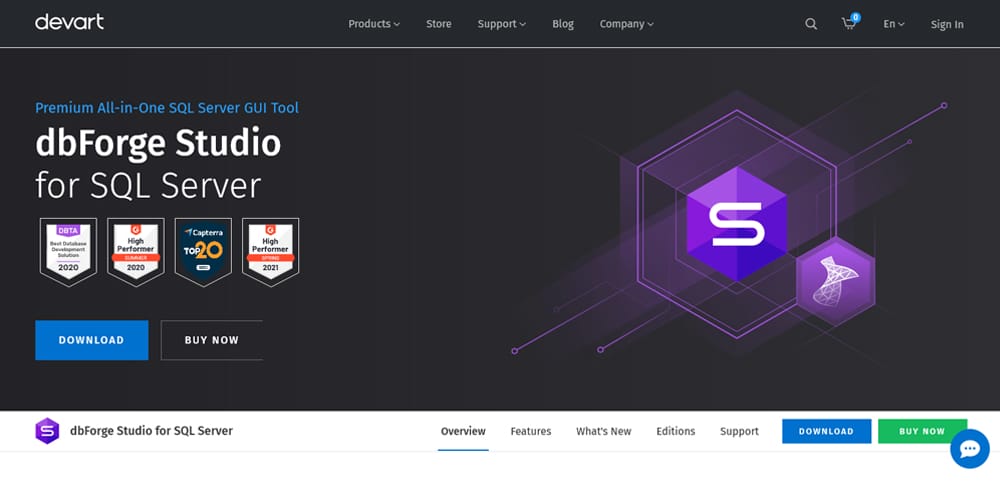Click 'dbForge Studio for SQL Server' bar title
The width and height of the screenshot is (1000, 500).
coord(151,430)
